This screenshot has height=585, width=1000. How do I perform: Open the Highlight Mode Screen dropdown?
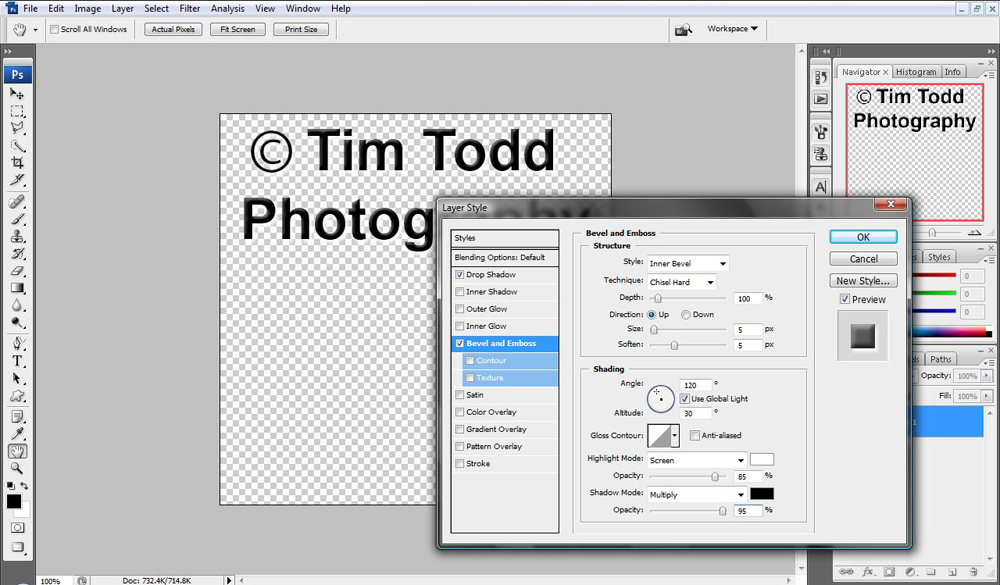[x=697, y=460]
